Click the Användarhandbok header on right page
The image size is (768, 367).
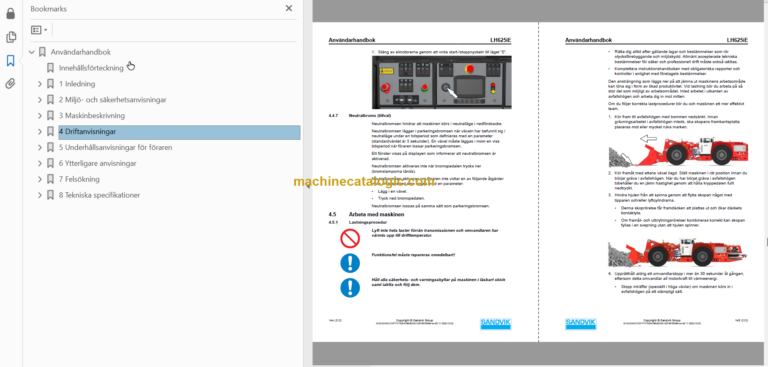click(x=588, y=40)
